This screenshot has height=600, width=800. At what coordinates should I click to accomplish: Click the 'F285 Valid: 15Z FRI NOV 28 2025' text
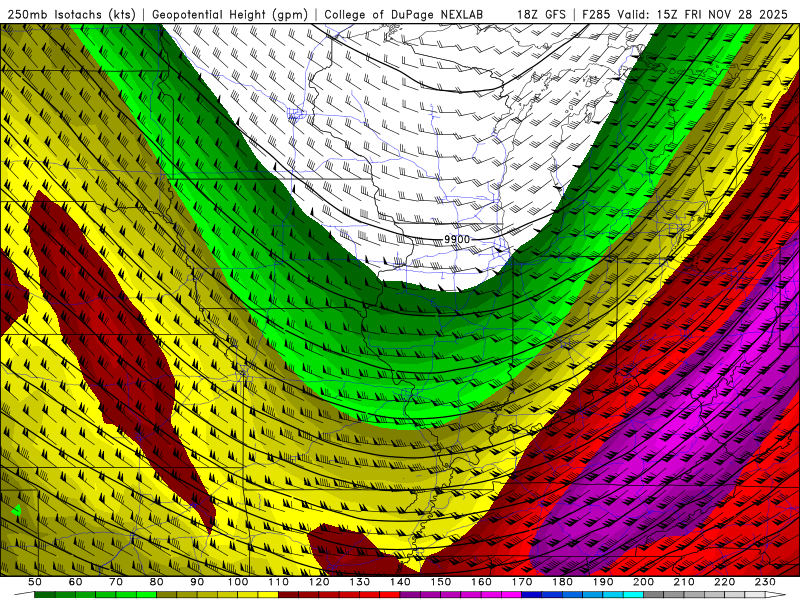pyautogui.click(x=685, y=14)
